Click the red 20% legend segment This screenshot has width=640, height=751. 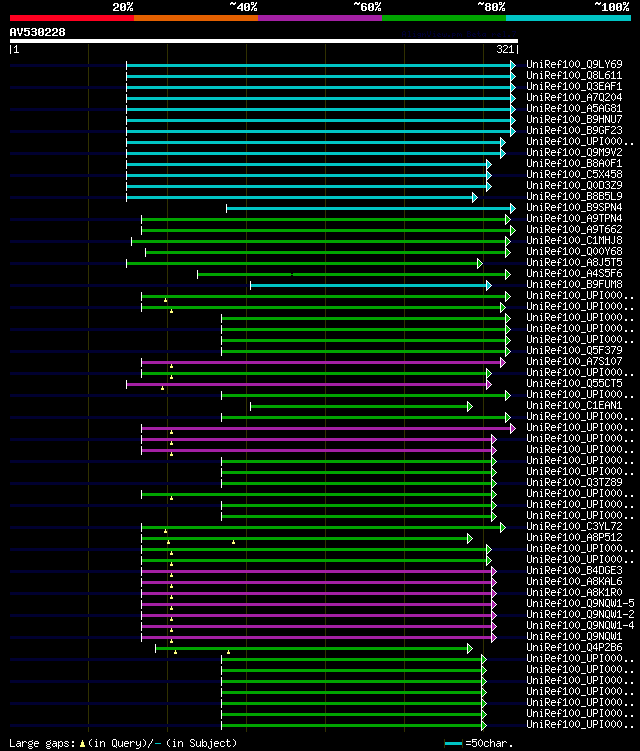click(x=72, y=18)
